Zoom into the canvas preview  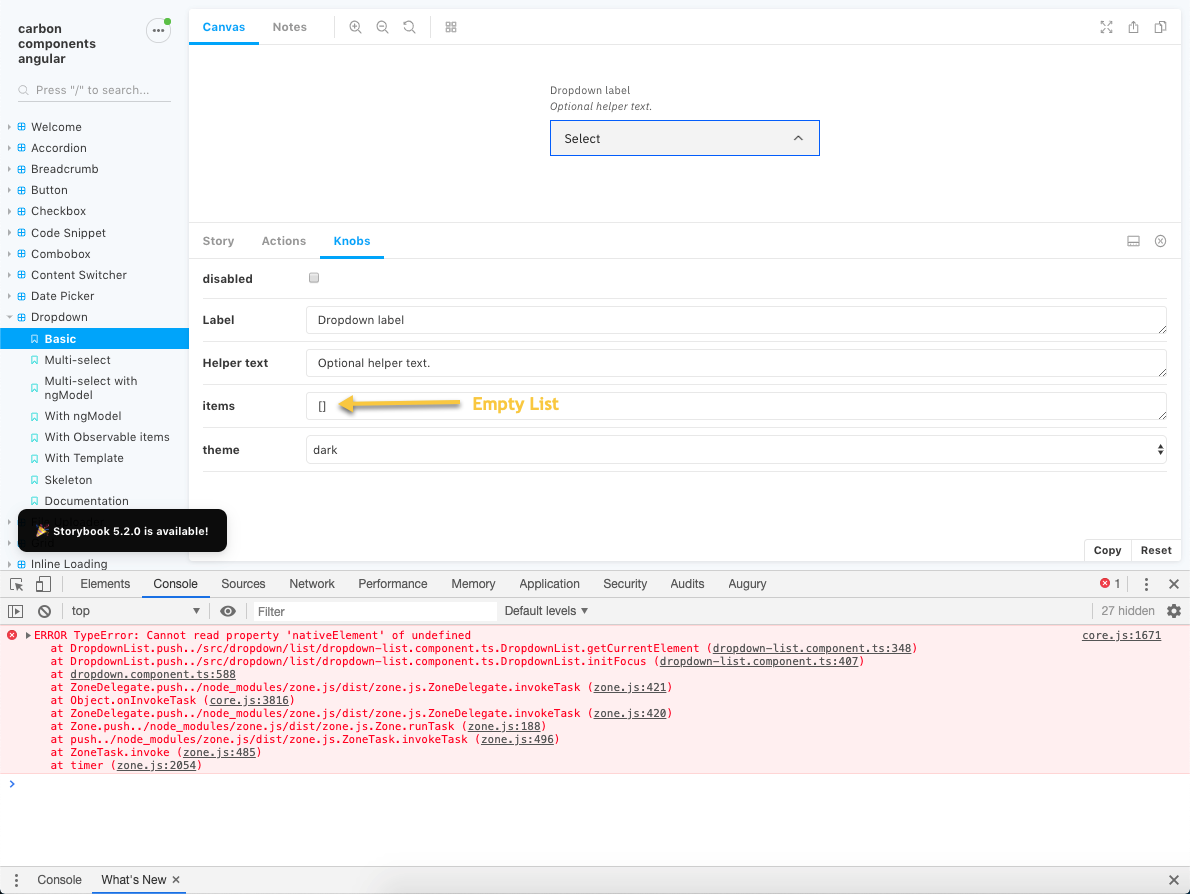click(355, 27)
